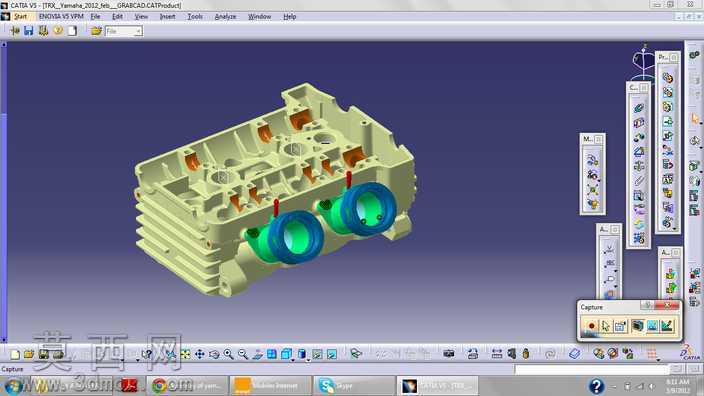Click the Open folder icon in bottom toolbar

tap(29, 354)
